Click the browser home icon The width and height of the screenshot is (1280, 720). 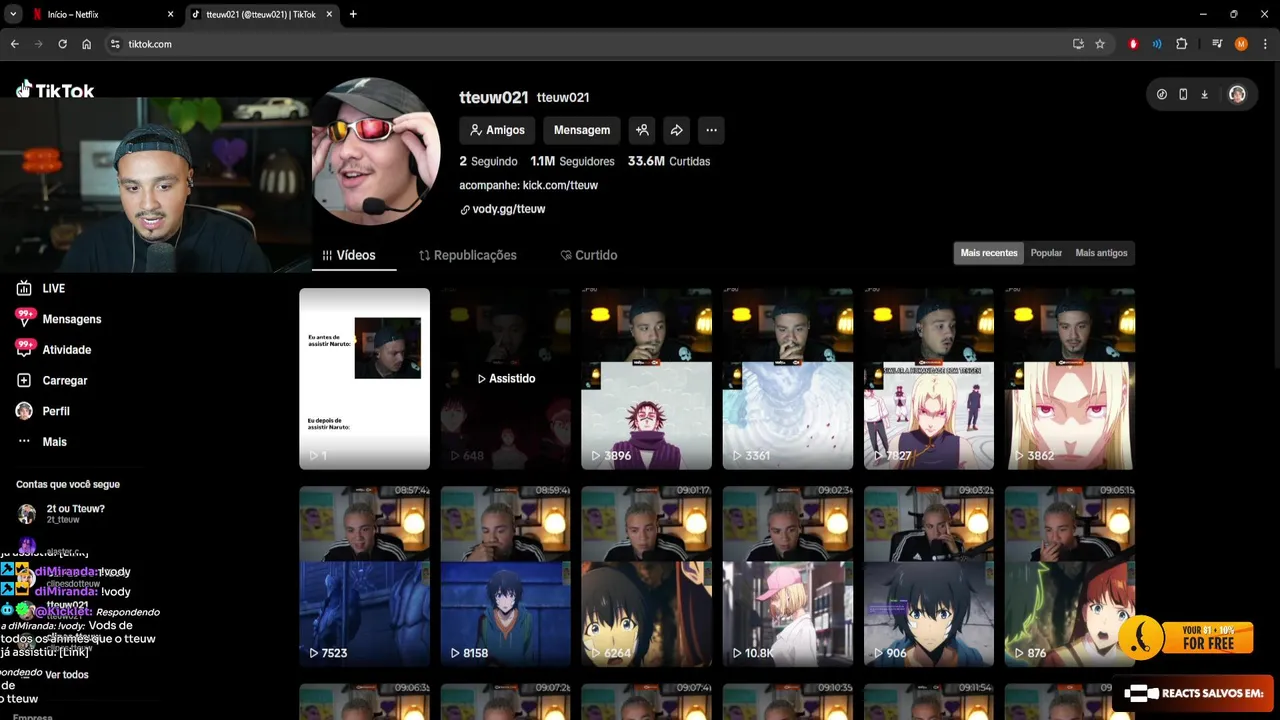[x=87, y=44]
